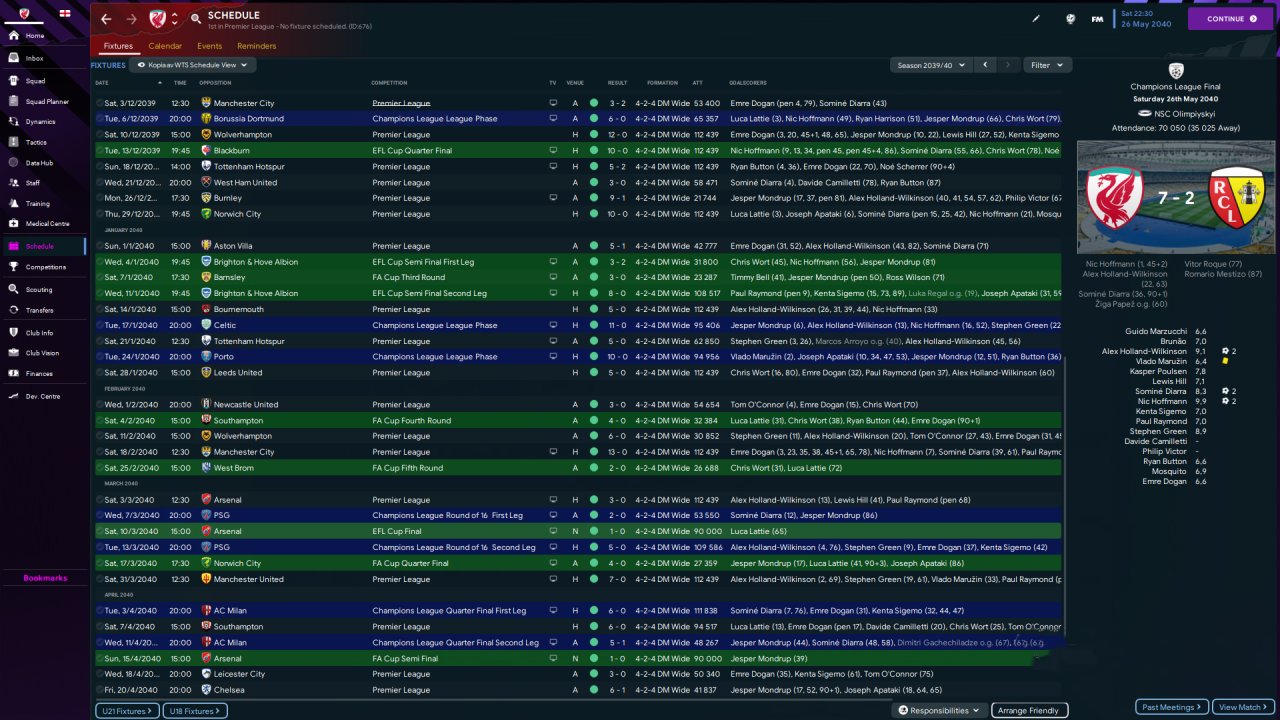
Task: Sort by the Date column header
Action: [x=102, y=82]
